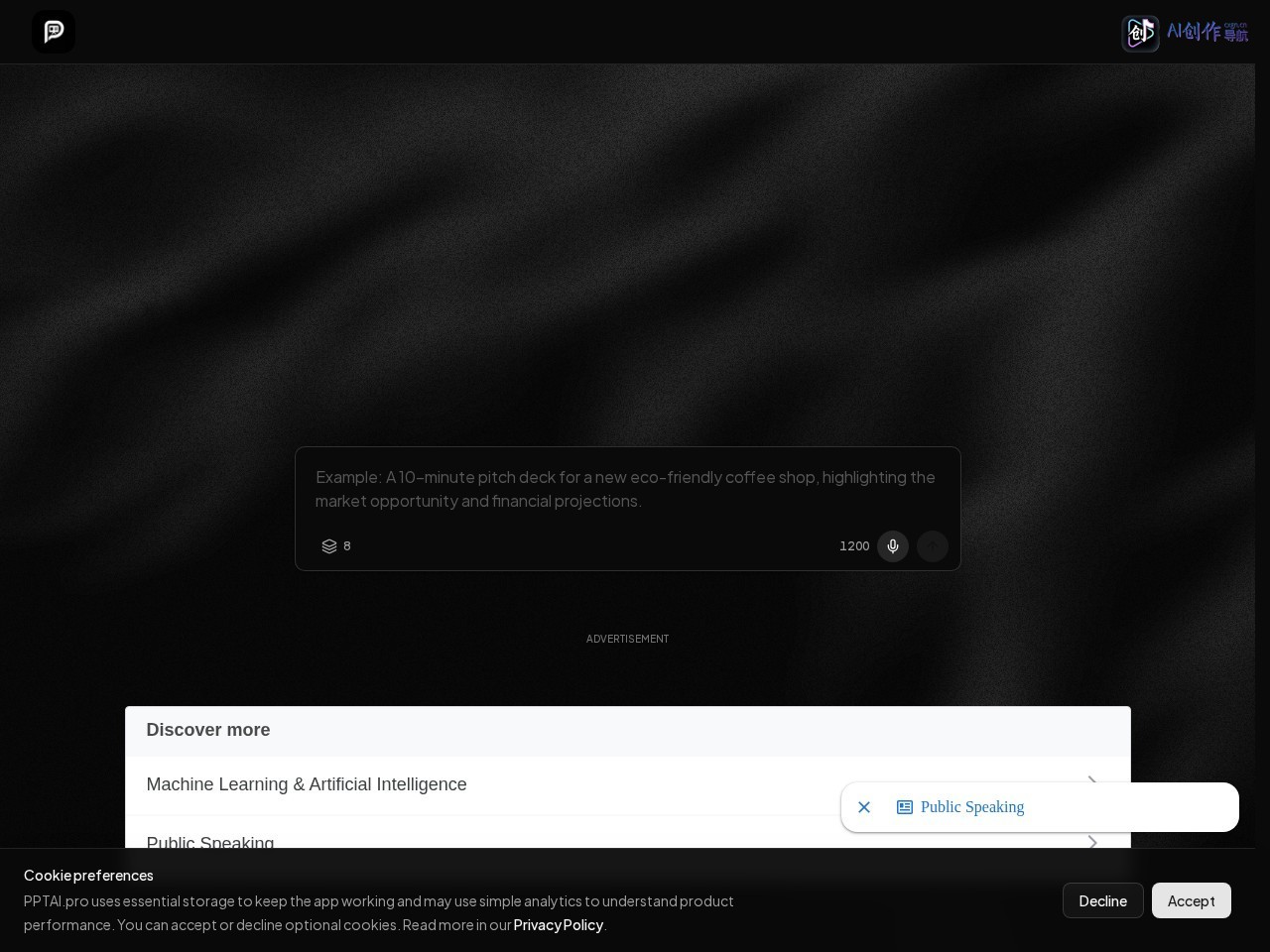Open the Public Speaking popup link
This screenshot has height=952, width=1270.
(972, 807)
